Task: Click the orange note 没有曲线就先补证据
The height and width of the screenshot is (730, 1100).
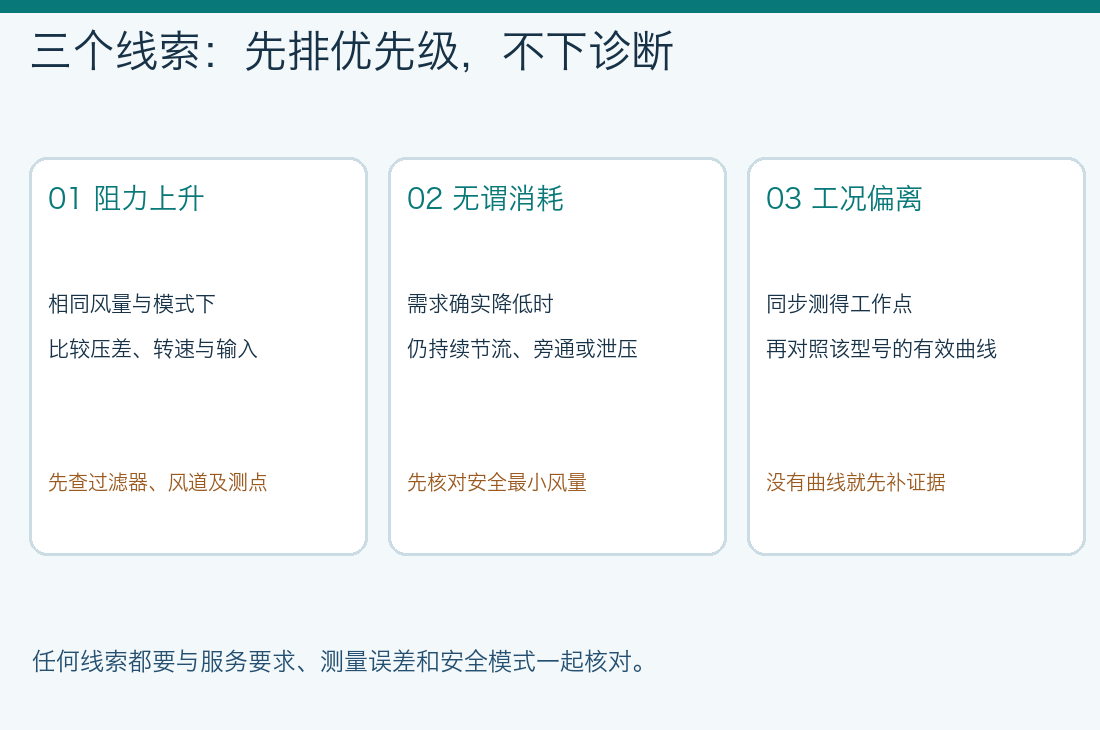Action: point(856,482)
